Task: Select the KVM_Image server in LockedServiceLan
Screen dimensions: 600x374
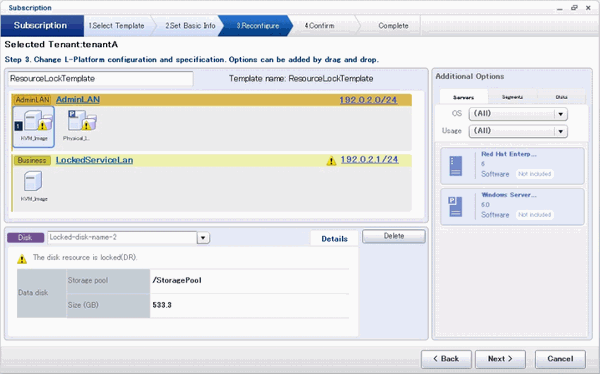Action: [x=33, y=181]
